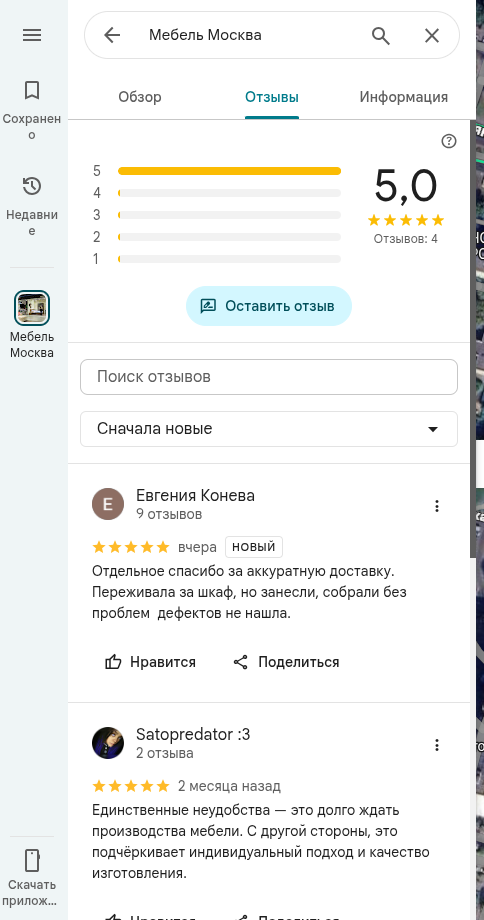Switch to the Отзывы tab
Image resolution: width=484 pixels, height=920 pixels.
[272, 97]
